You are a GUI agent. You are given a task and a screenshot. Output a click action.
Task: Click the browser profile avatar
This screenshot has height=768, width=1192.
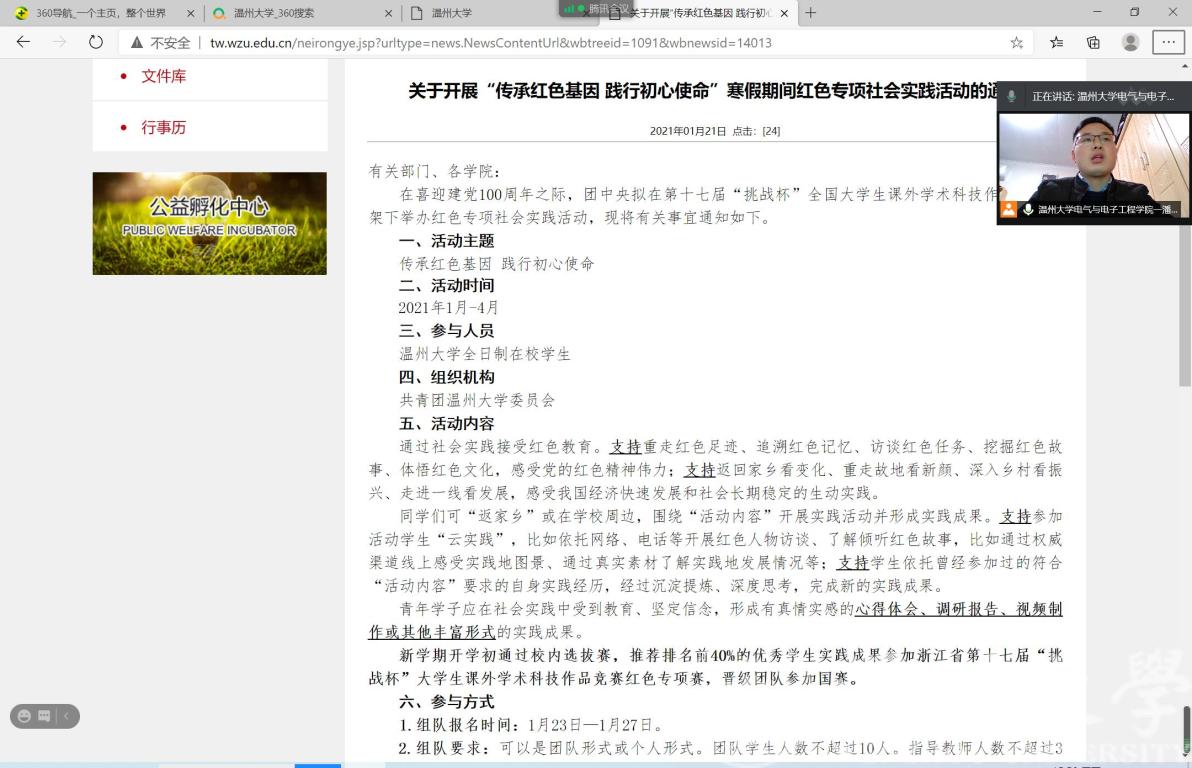coord(1130,42)
